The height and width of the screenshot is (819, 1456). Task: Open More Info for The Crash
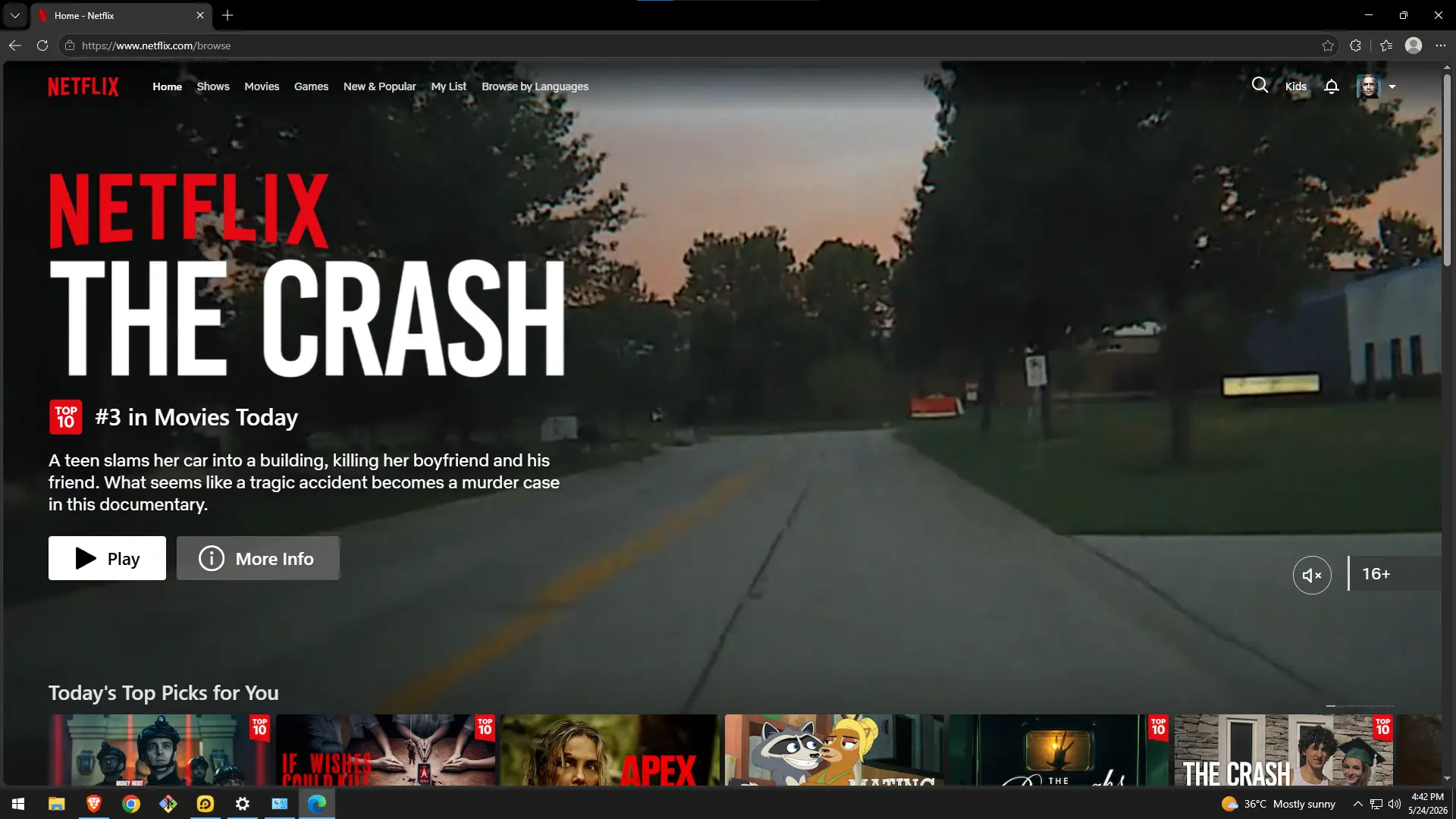pos(258,558)
